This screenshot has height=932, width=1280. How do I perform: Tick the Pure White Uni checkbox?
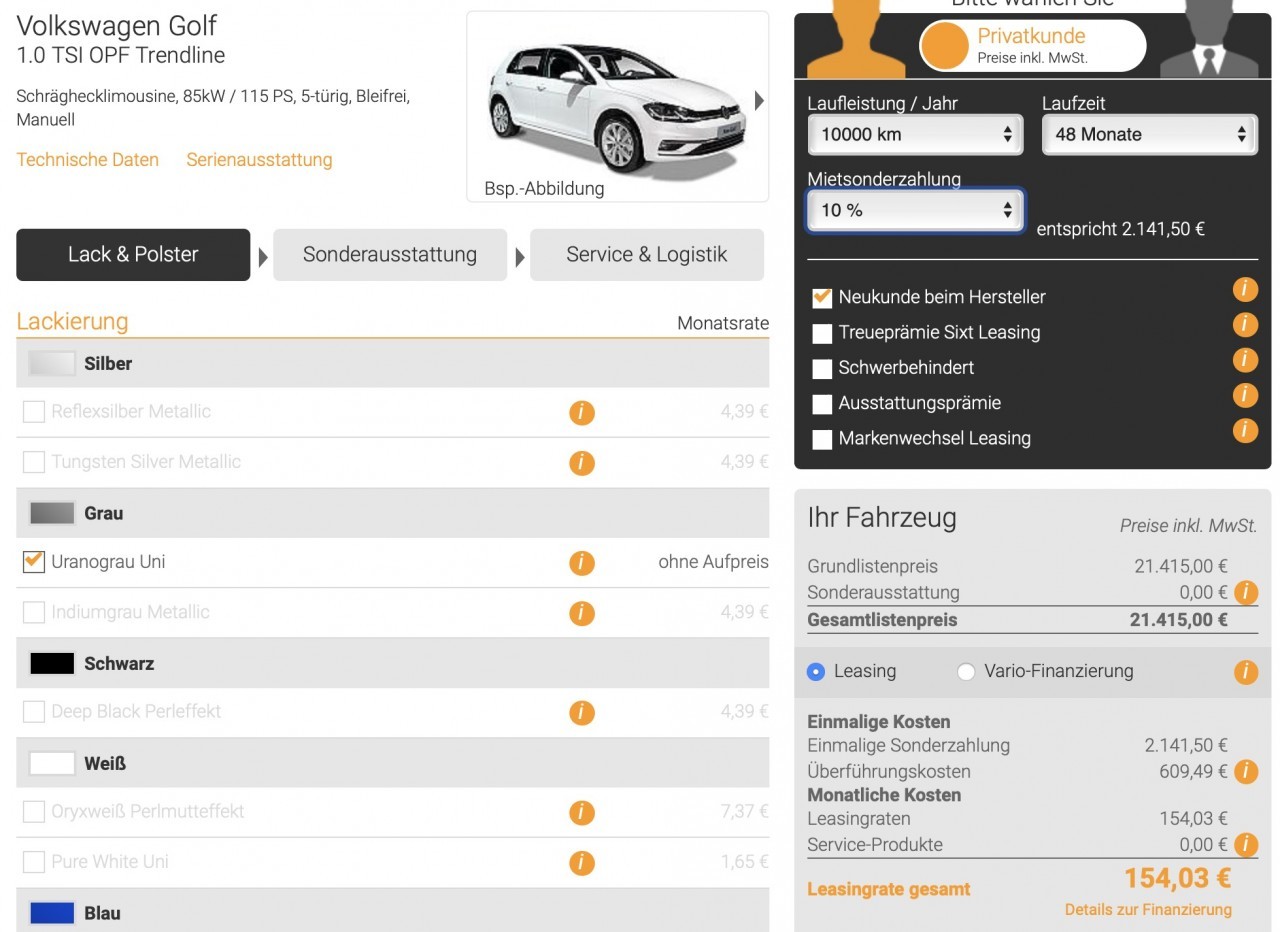click(34, 862)
